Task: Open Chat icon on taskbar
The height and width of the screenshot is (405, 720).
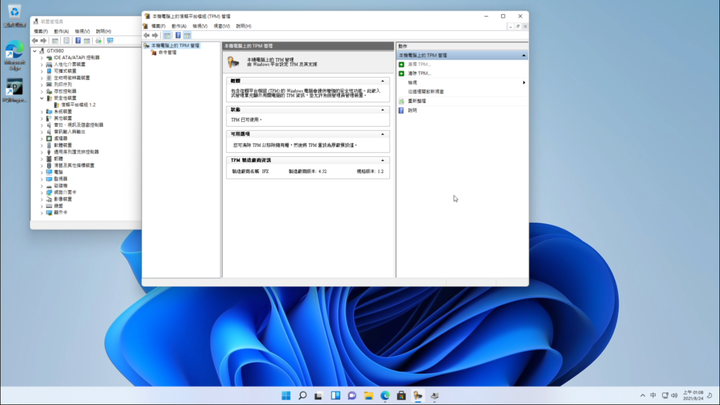Action: [352, 395]
